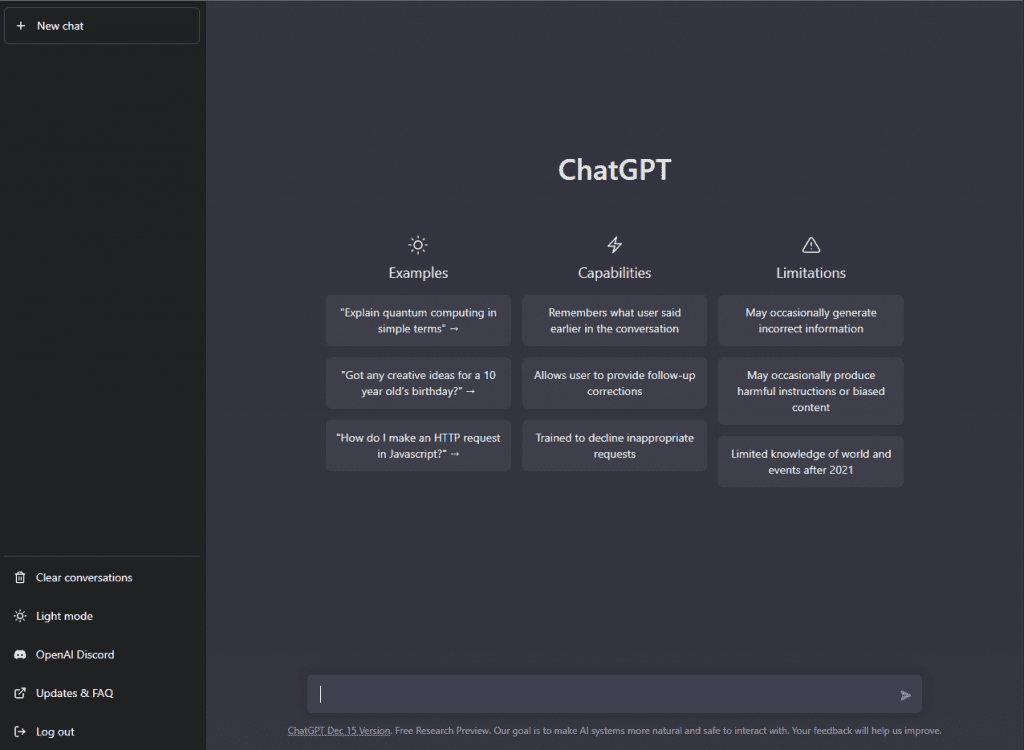The width and height of the screenshot is (1024, 750).
Task: Click the sun icon beside Light mode
Action: [20, 616]
